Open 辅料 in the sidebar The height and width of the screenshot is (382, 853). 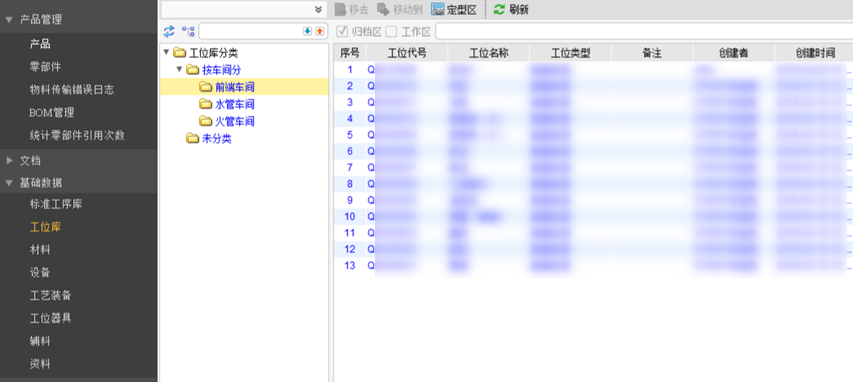[x=40, y=341]
